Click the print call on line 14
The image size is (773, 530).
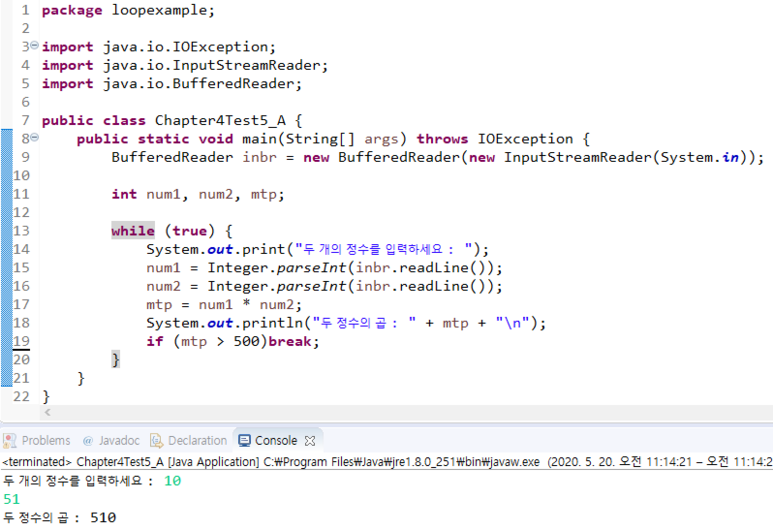point(317,249)
